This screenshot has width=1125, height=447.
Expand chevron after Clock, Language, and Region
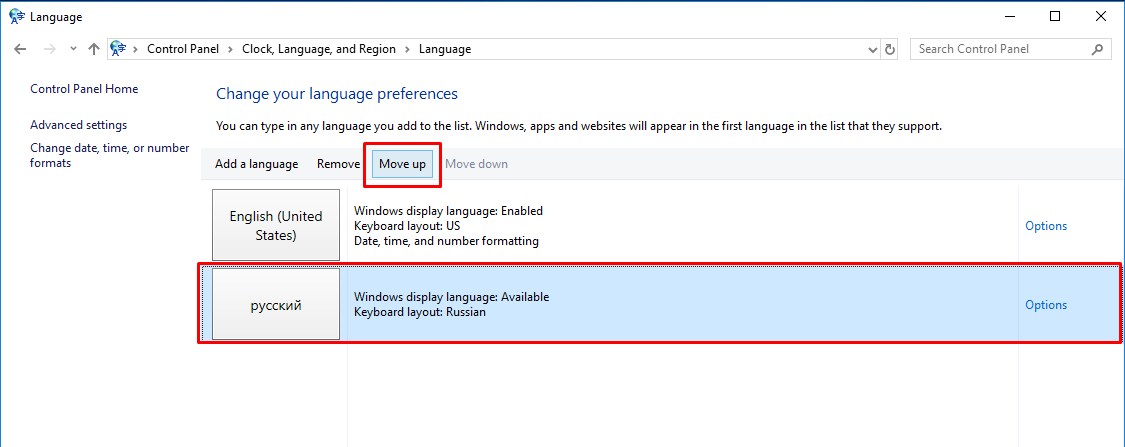coord(407,49)
